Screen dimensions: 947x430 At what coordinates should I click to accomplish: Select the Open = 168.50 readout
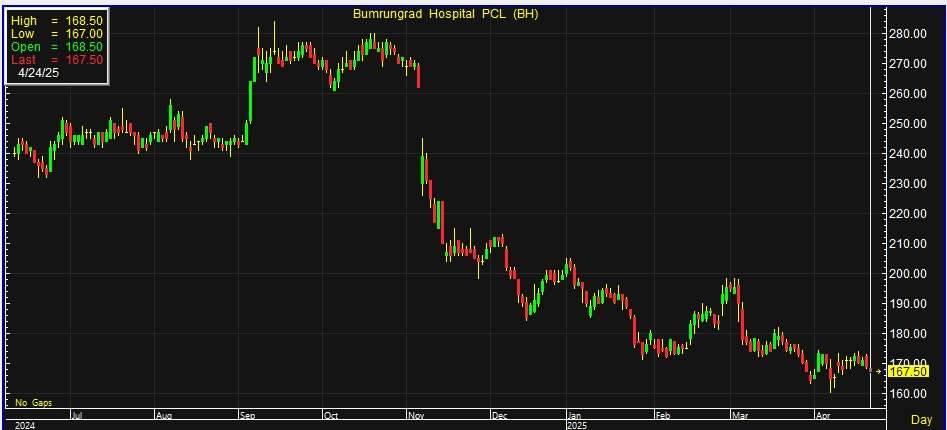57,47
